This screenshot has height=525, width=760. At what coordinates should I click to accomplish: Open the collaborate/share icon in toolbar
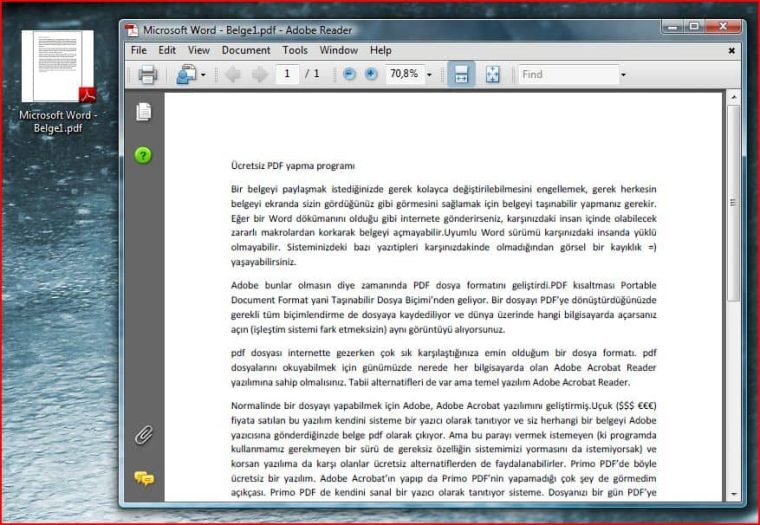point(187,75)
